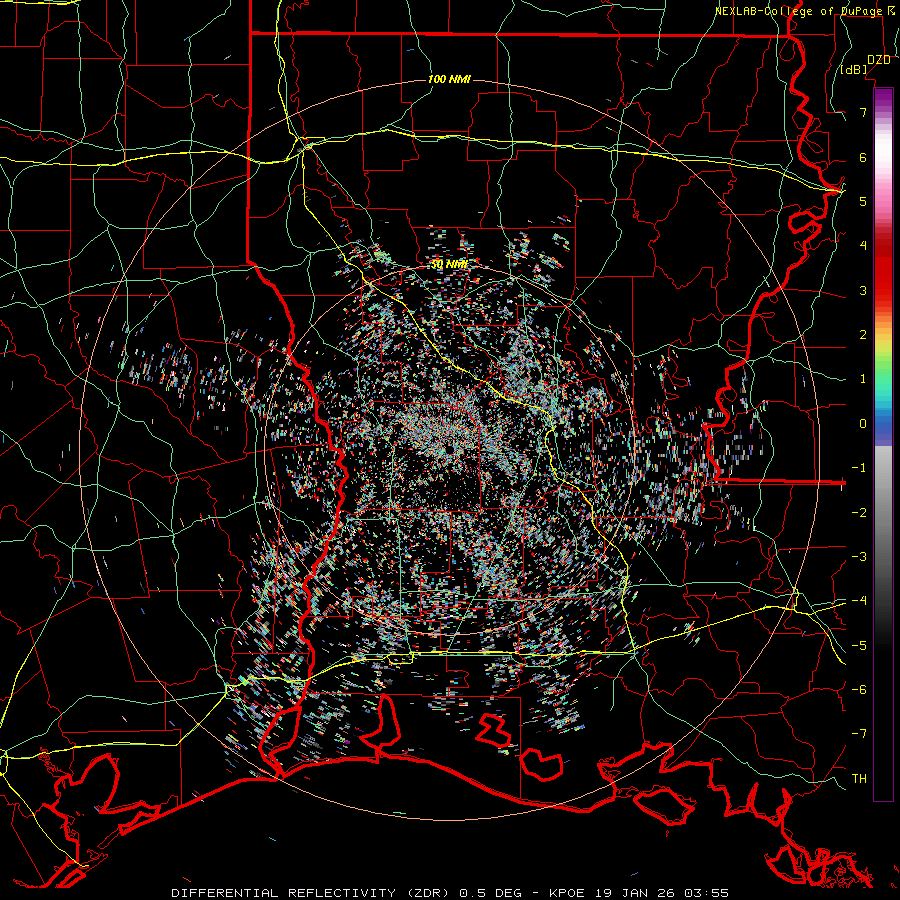Click the 3 value on color scale
Screen dimensions: 900x900
point(863,290)
